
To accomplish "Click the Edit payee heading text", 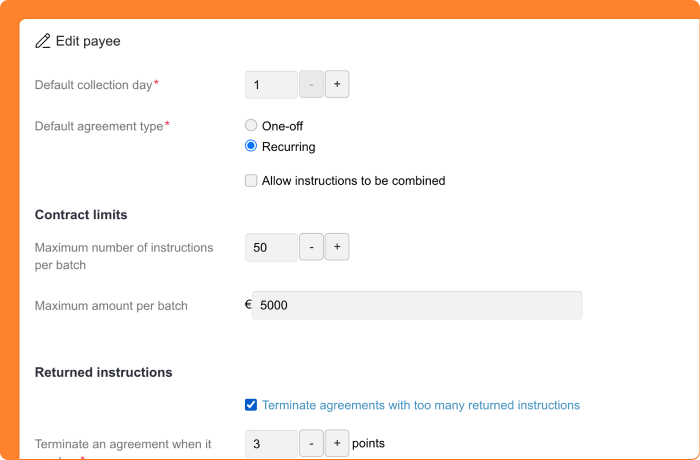I will 88,42.
